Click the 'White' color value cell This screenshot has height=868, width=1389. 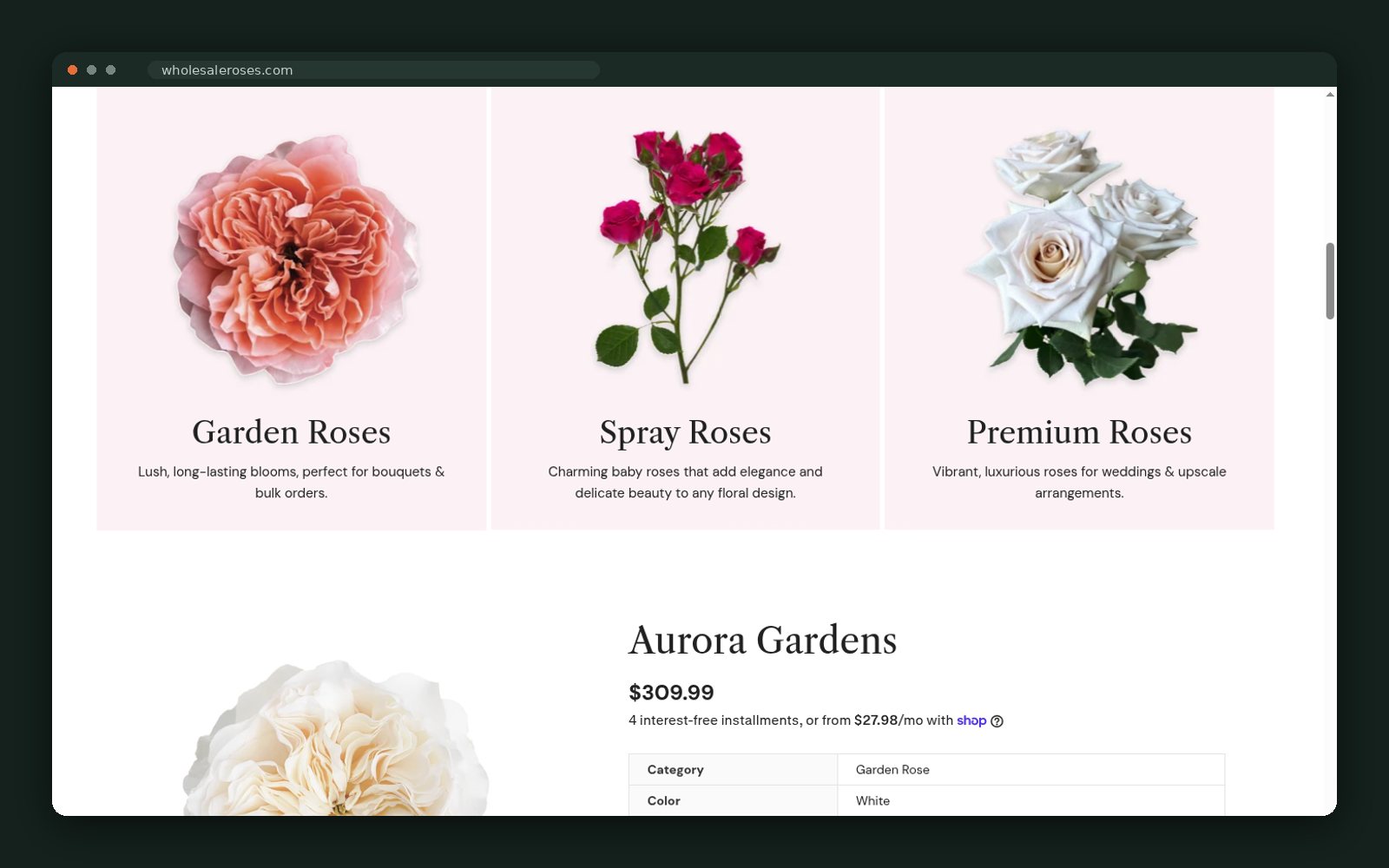pos(1030,801)
